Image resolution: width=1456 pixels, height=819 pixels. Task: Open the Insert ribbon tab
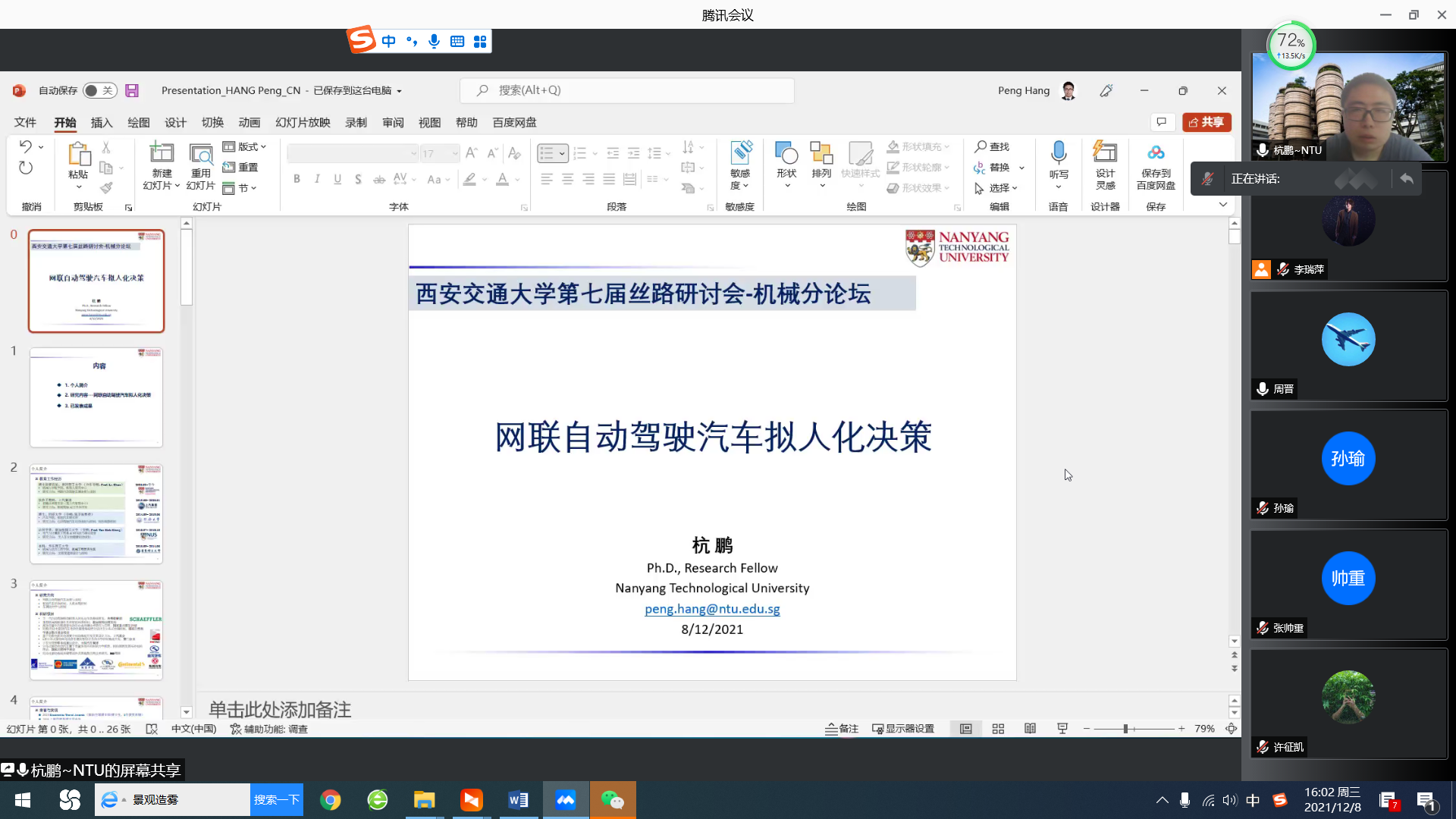click(x=101, y=123)
